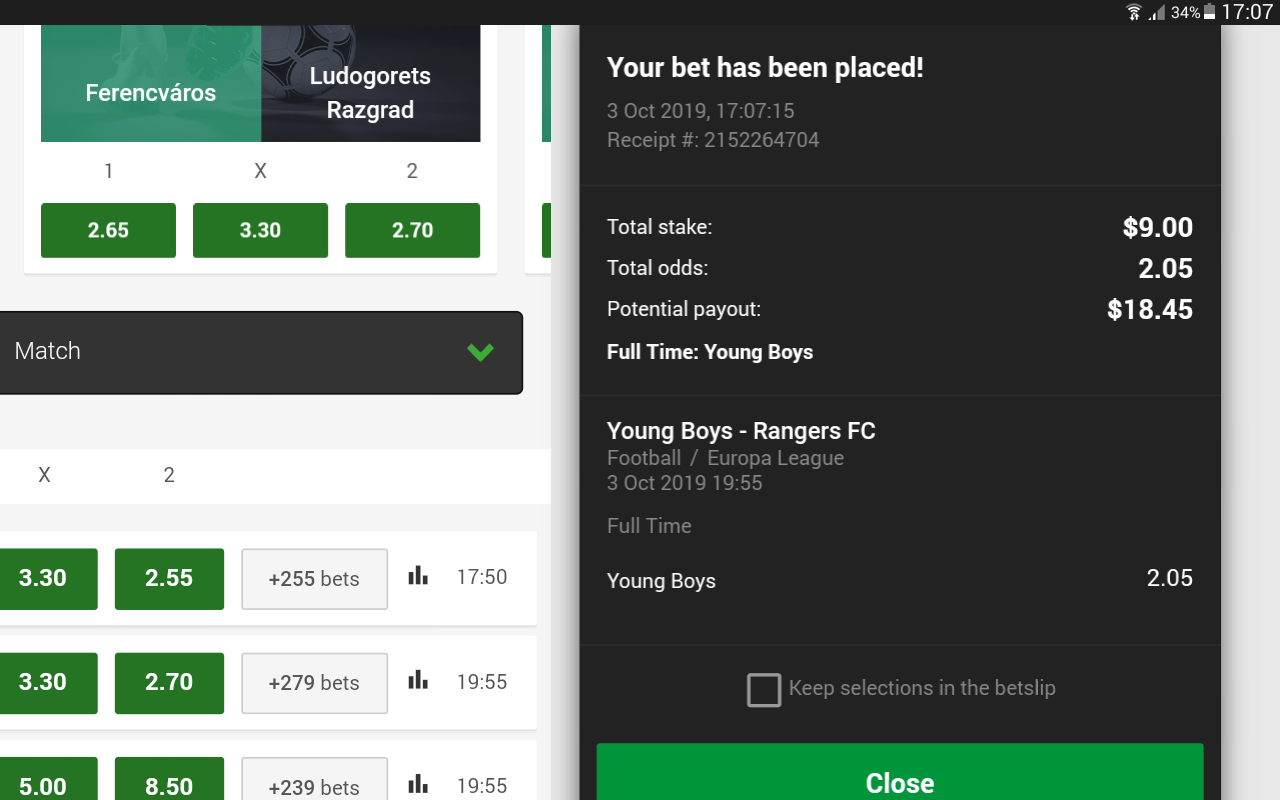
Task: Select away odds 2.55 in the list
Action: (x=169, y=578)
